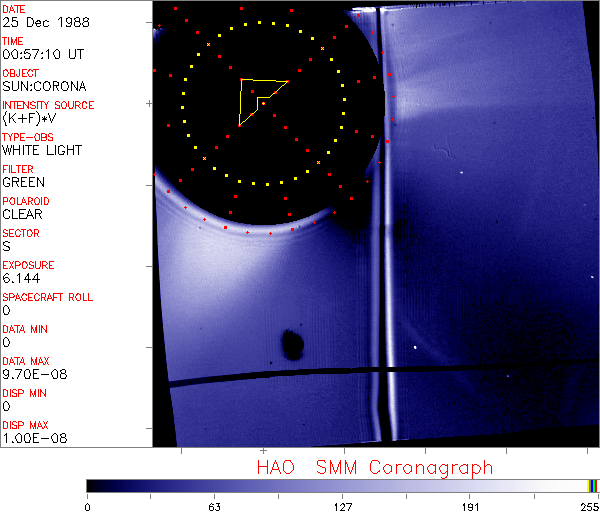This screenshot has height=512, width=600.
Task: Select the 'WHITE LIGHT' observation type
Action: point(40,151)
